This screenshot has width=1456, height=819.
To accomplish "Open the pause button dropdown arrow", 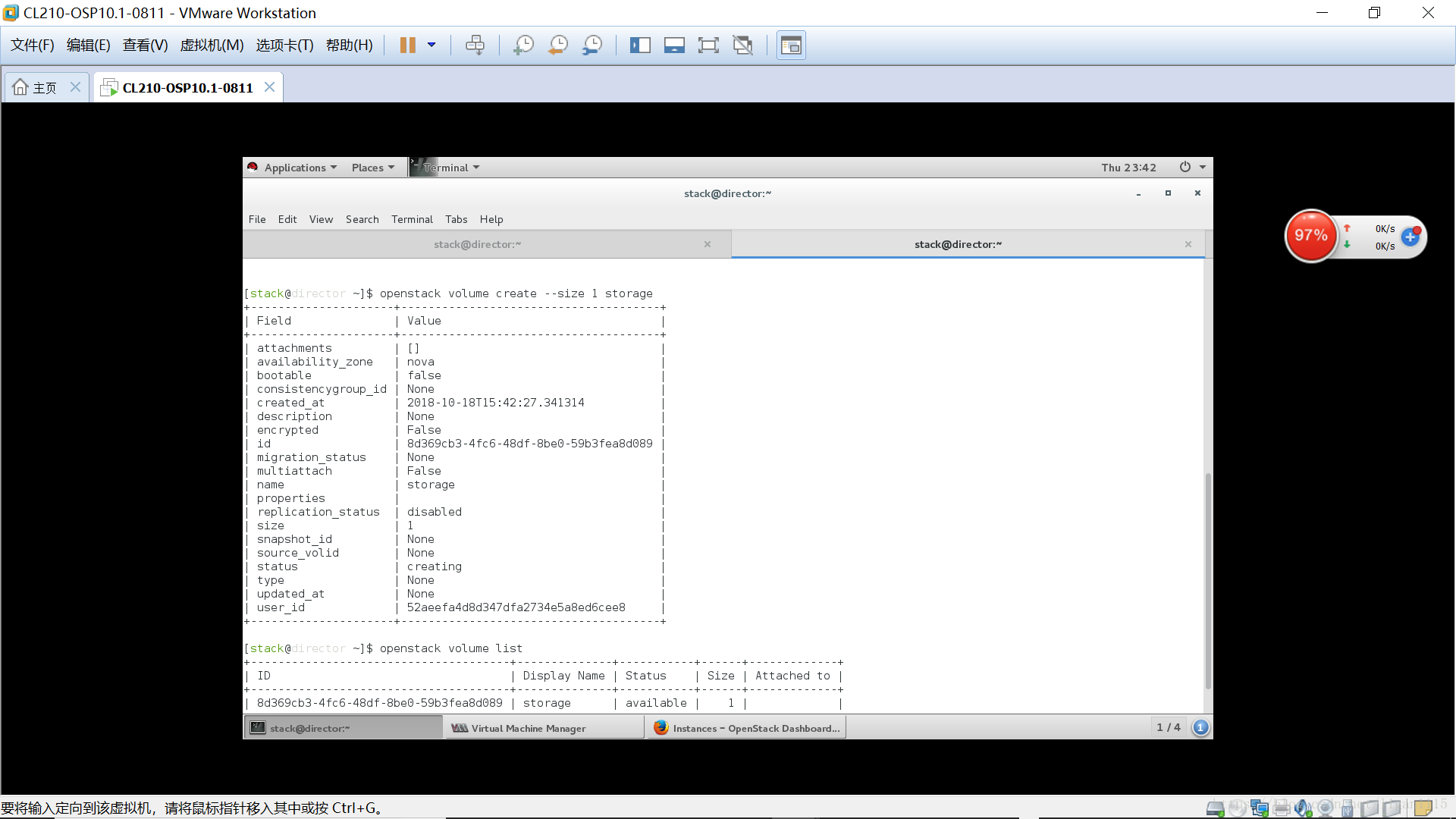I will point(431,45).
